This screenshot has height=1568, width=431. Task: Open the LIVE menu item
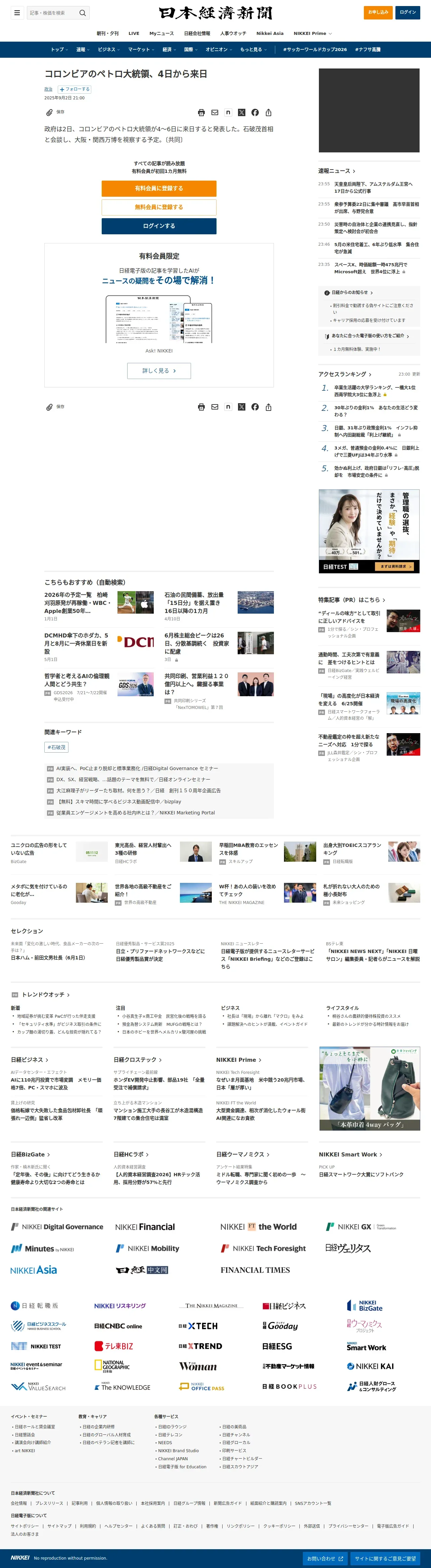point(134,34)
